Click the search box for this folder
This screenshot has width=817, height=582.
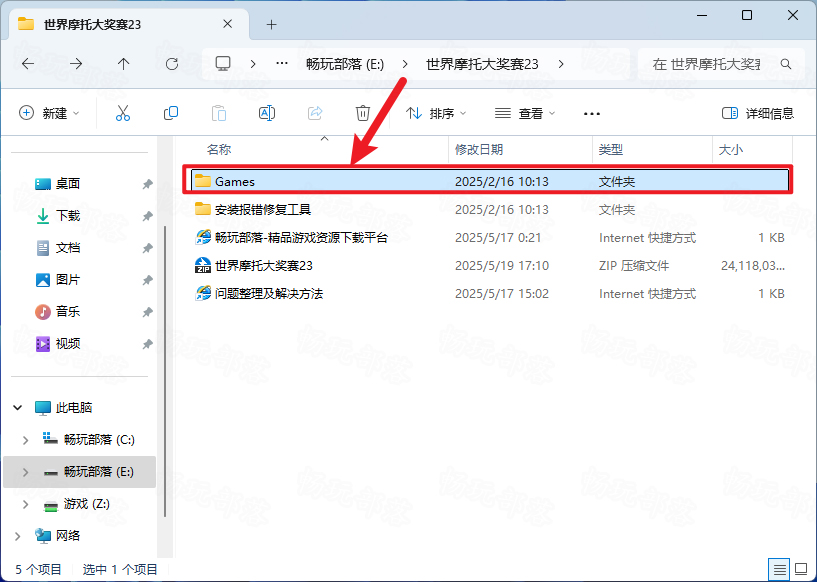pyautogui.click(x=722, y=64)
